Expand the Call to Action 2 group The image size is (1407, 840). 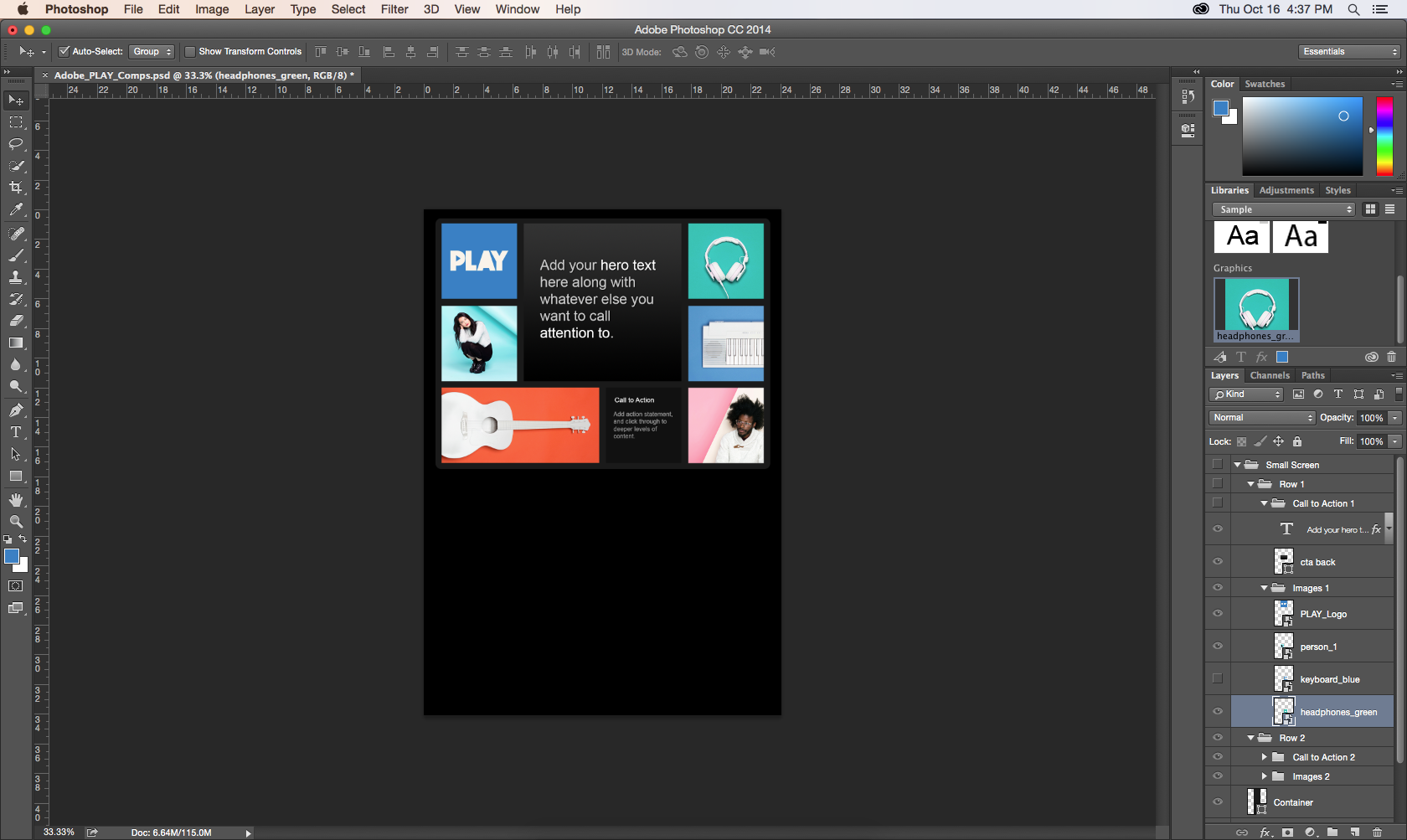tap(1265, 757)
